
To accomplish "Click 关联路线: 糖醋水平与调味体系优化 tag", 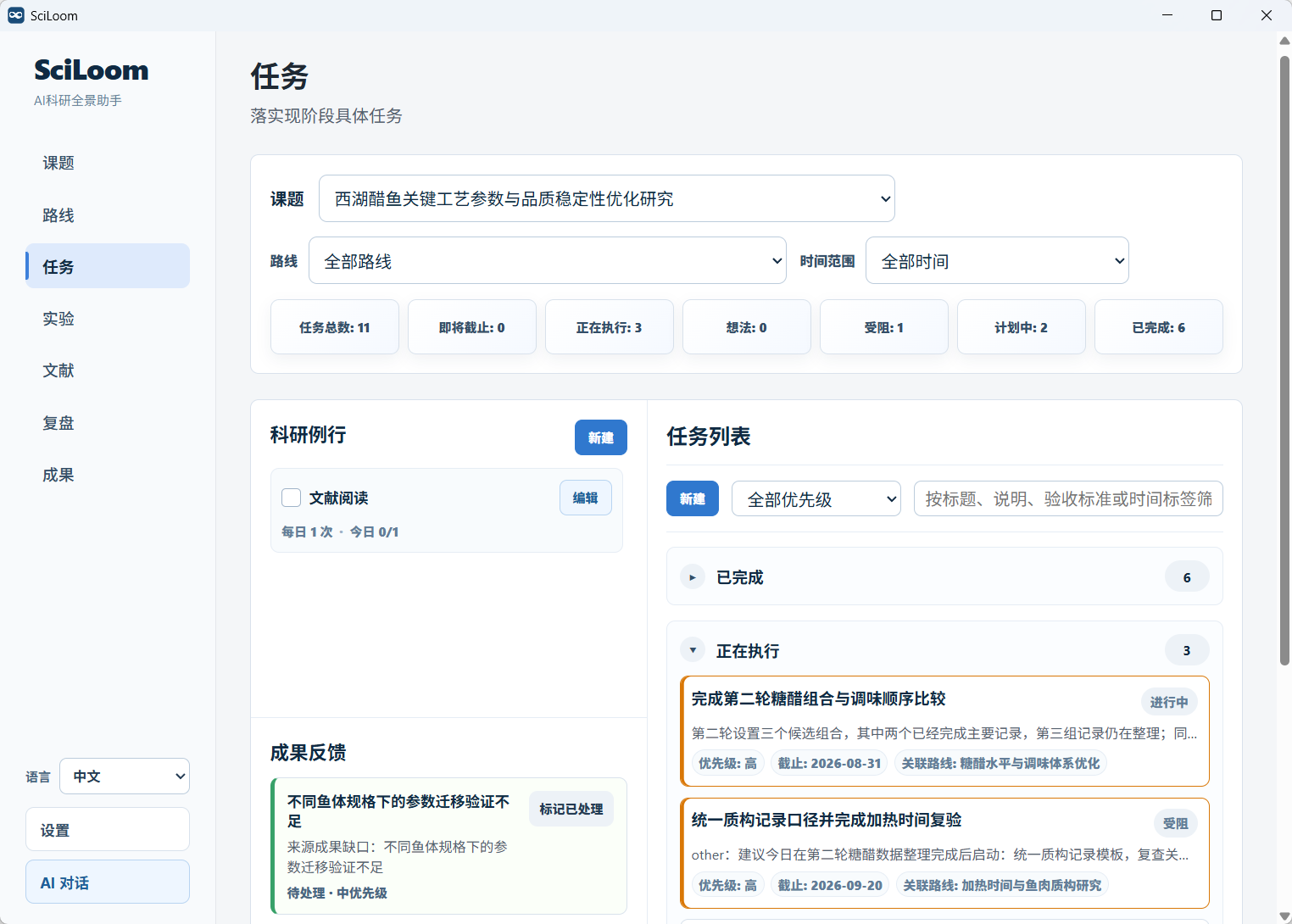I will [x=1000, y=763].
